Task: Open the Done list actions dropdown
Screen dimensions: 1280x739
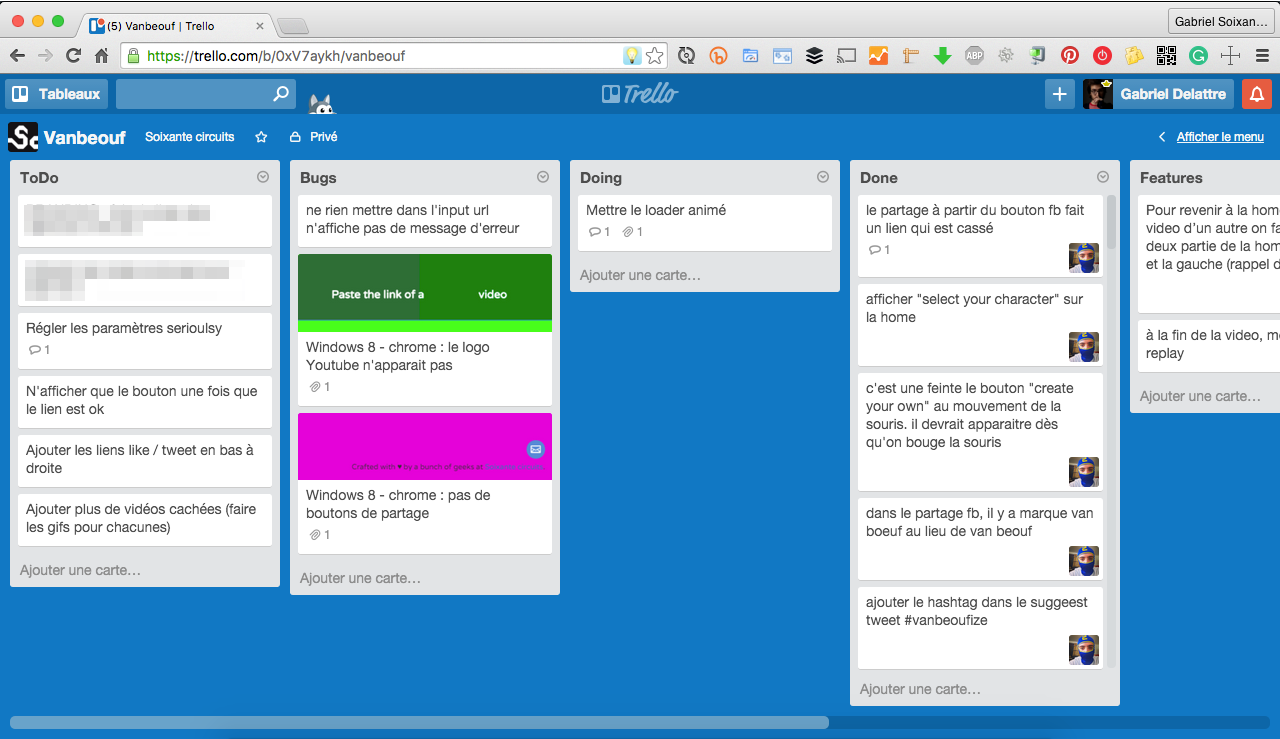Action: (x=1103, y=177)
